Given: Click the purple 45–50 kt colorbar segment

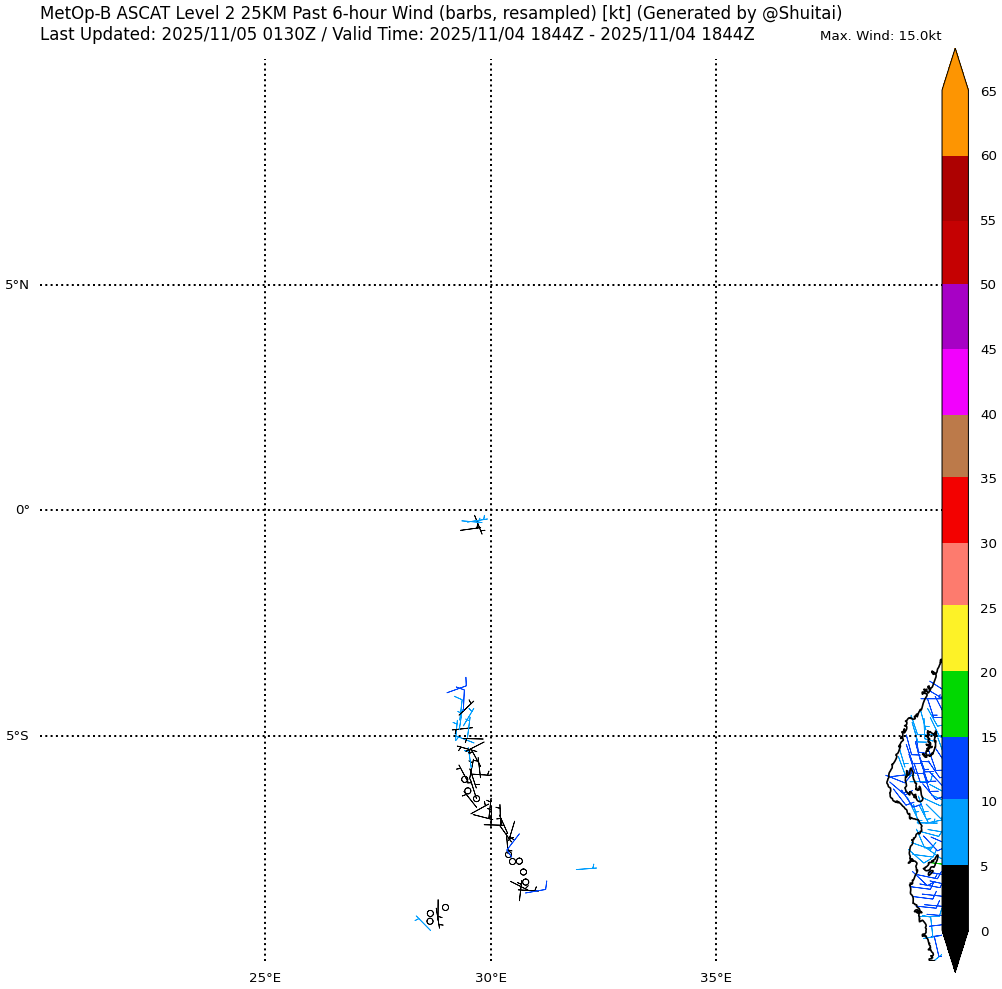Looking at the screenshot, I should pyautogui.click(x=955, y=317).
